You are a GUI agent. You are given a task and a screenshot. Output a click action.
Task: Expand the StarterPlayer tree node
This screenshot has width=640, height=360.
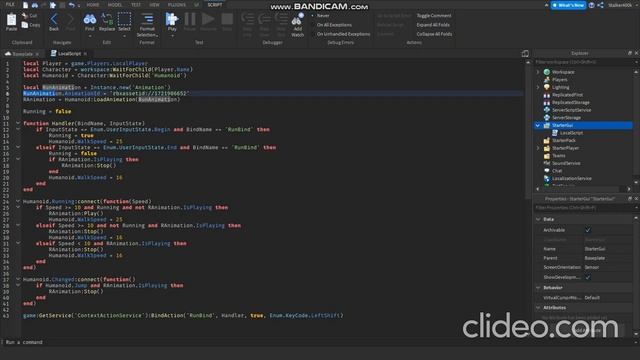point(538,148)
